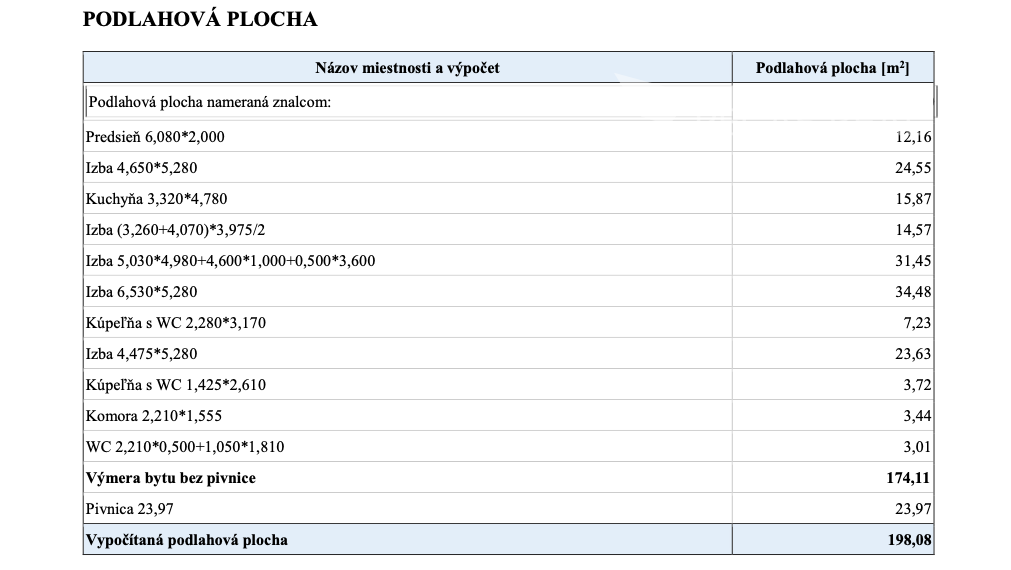
Task: Select the Izba (3,260+4,070)*3,975/2 row
Action: click(x=176, y=230)
